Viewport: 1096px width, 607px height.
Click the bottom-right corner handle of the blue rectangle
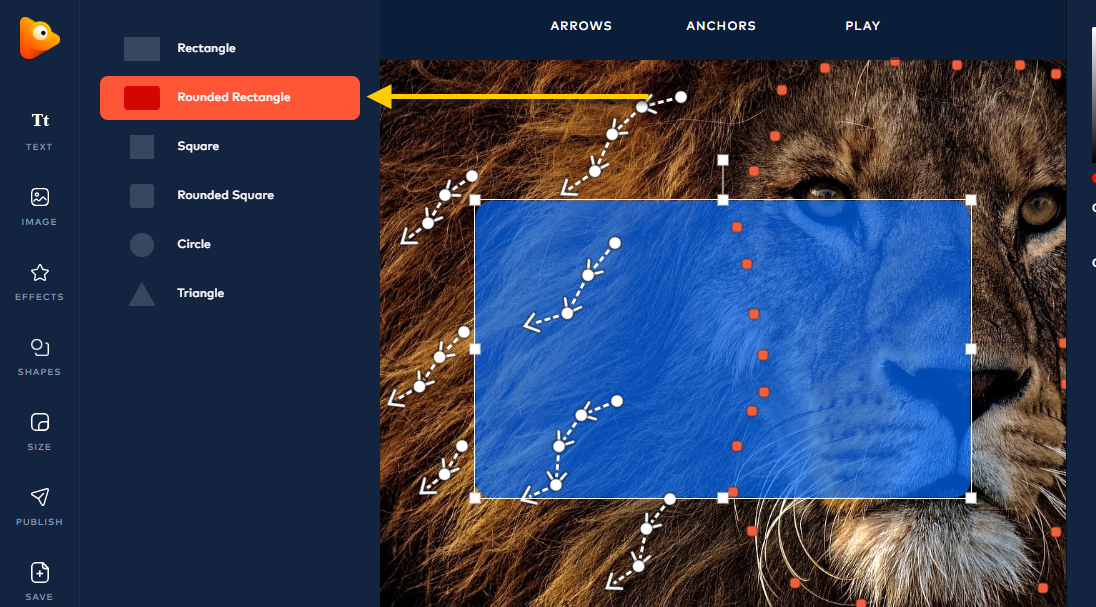tap(971, 498)
